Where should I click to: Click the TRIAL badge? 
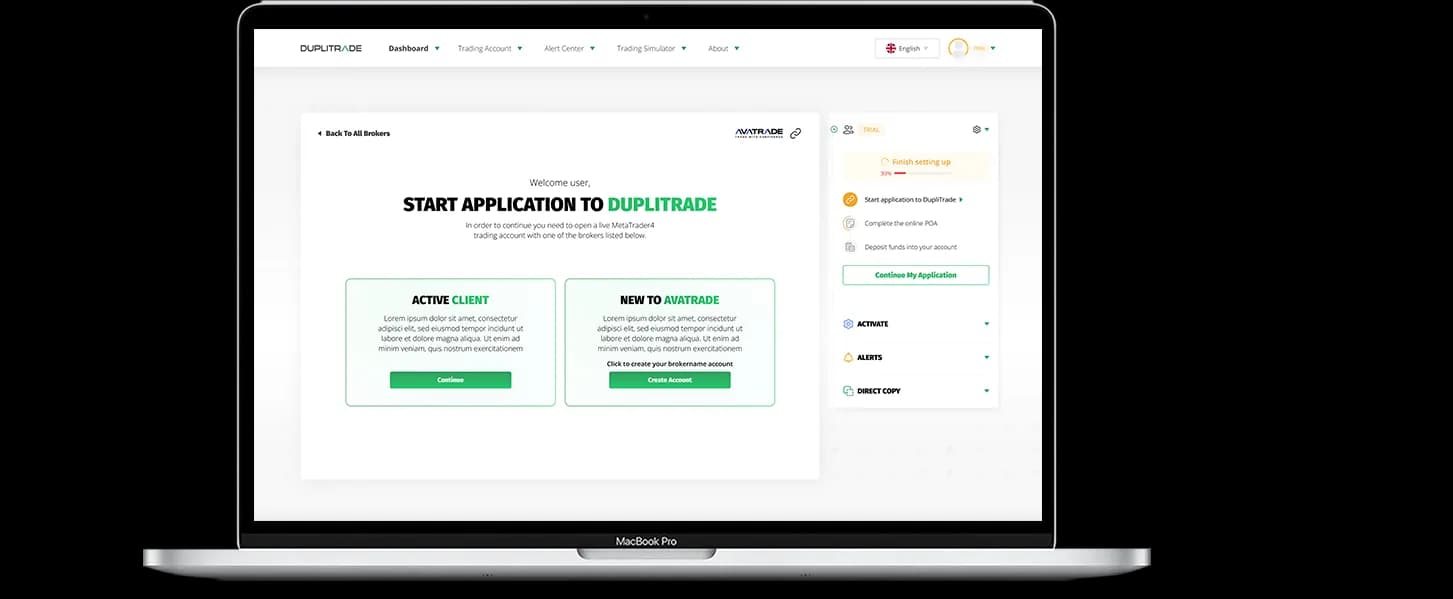click(872, 129)
